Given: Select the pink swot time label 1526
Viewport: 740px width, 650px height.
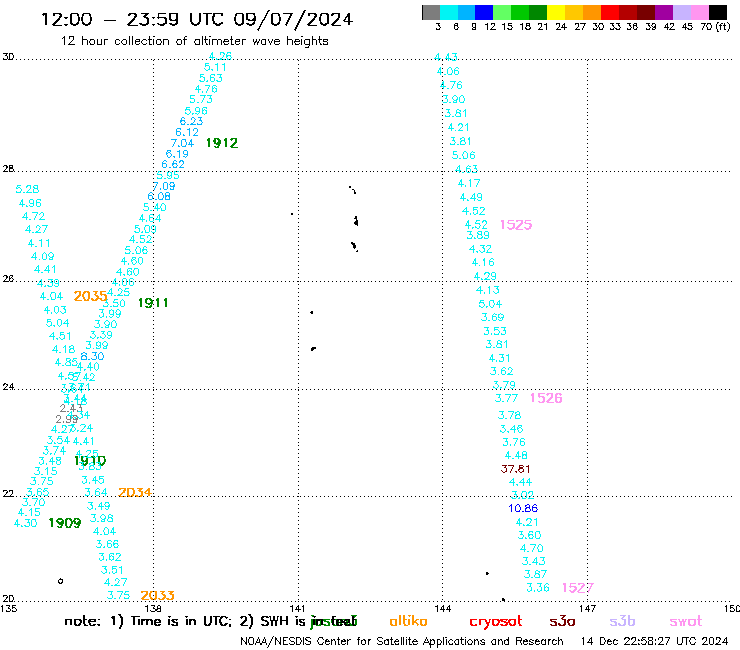Looking at the screenshot, I should coord(546,398).
